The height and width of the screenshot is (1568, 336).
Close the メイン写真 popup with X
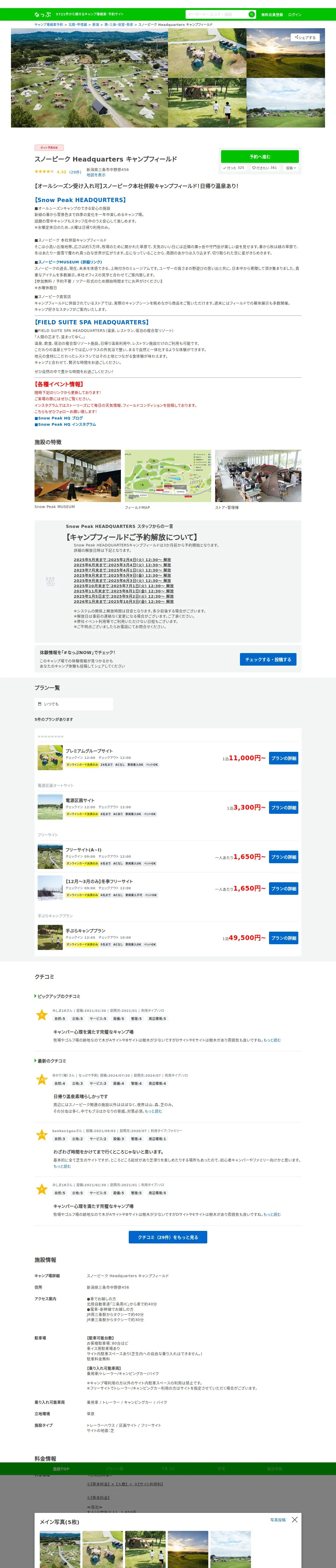[x=295, y=1519]
